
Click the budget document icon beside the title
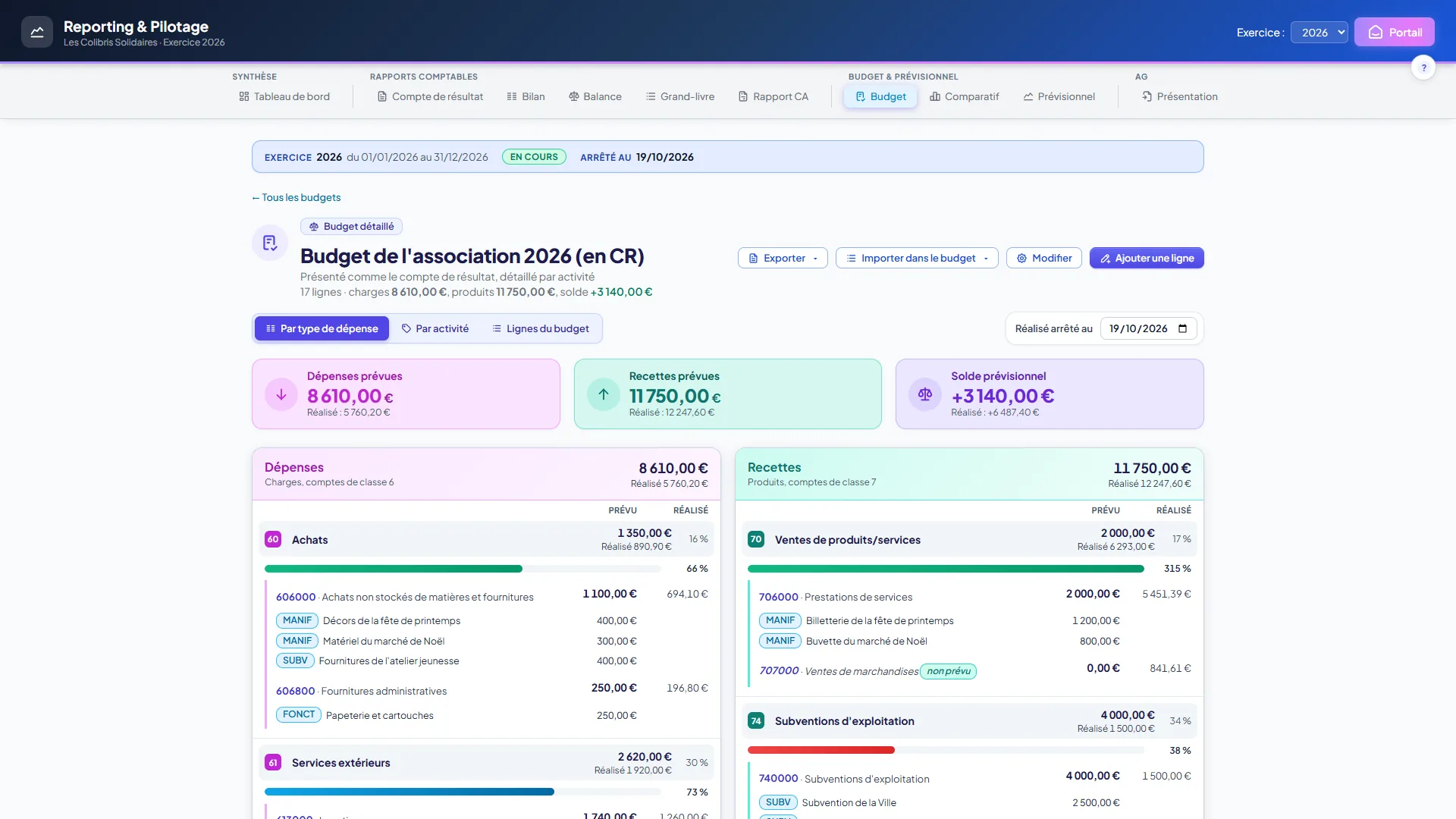click(270, 243)
